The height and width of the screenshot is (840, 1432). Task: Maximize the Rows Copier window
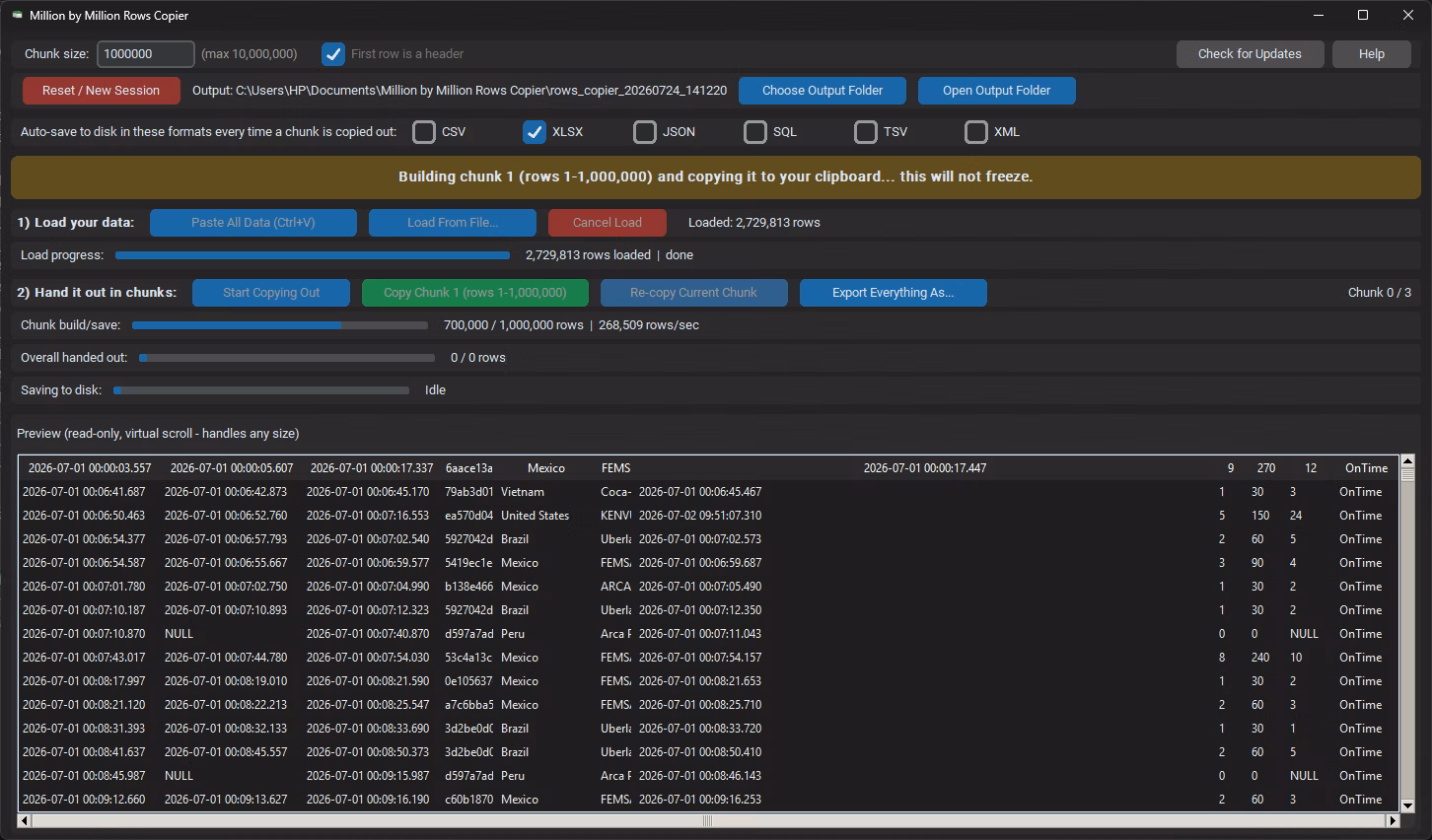click(1363, 15)
